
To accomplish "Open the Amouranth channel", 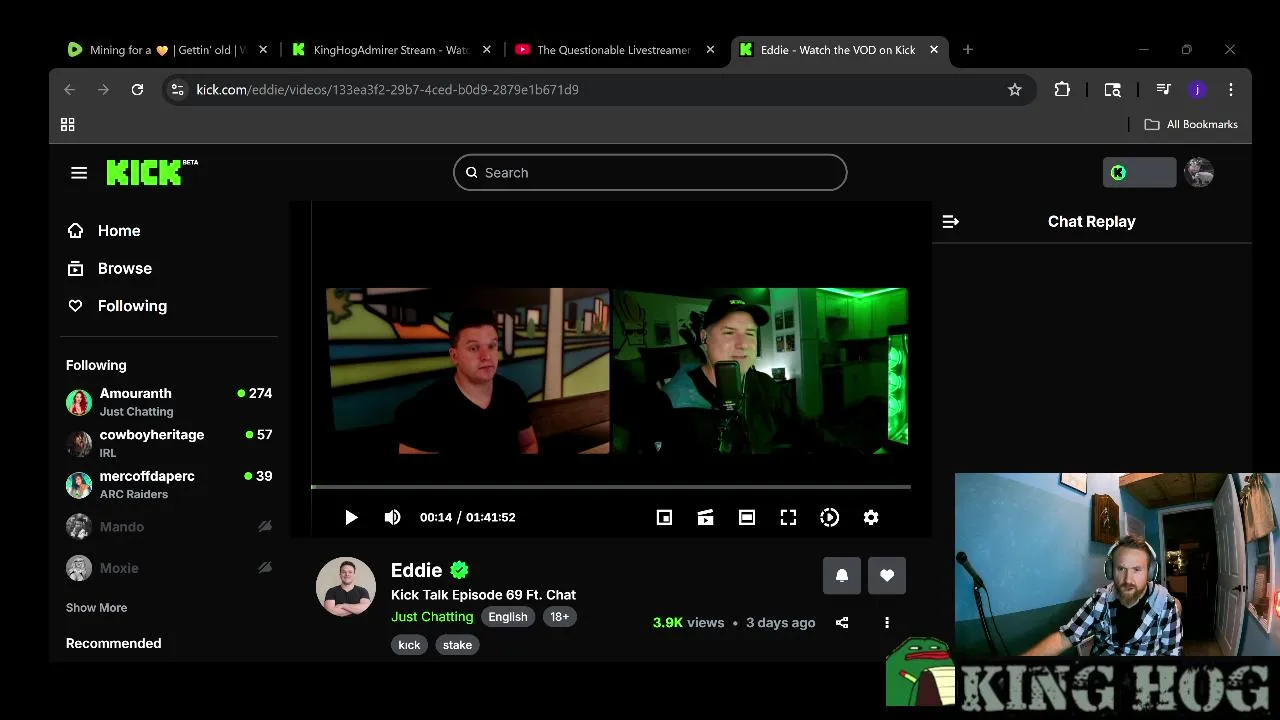I will (169, 402).
